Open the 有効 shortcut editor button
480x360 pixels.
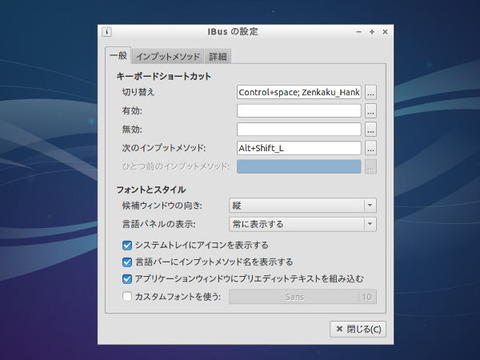tap(371, 111)
